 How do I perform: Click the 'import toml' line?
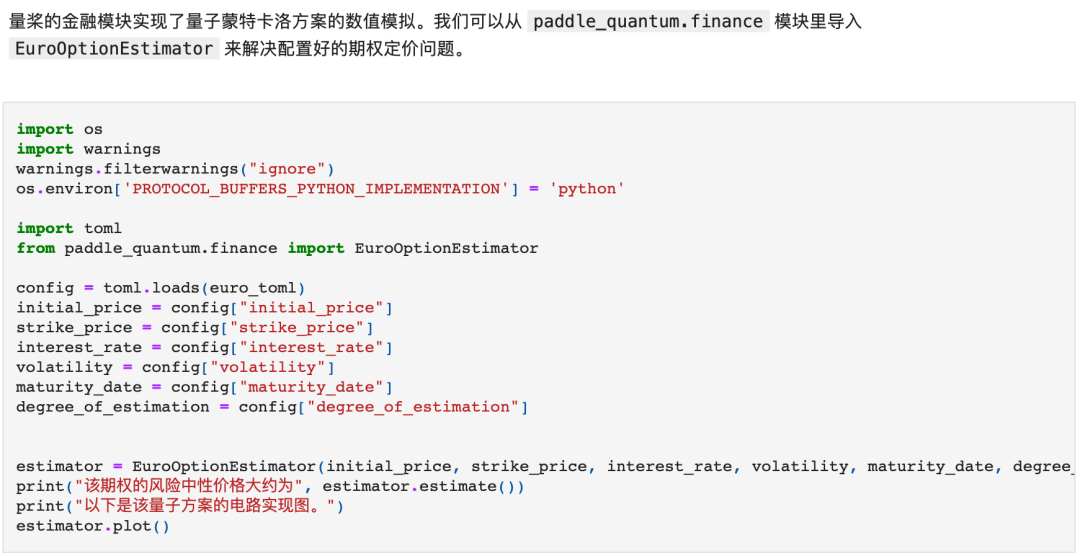[68, 228]
